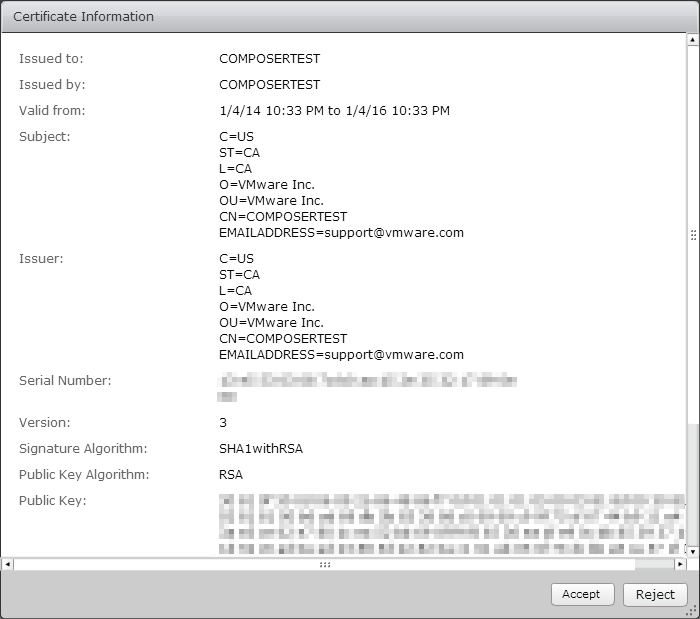
Task: Click the RSA public key algorithm value
Action: pos(231,474)
